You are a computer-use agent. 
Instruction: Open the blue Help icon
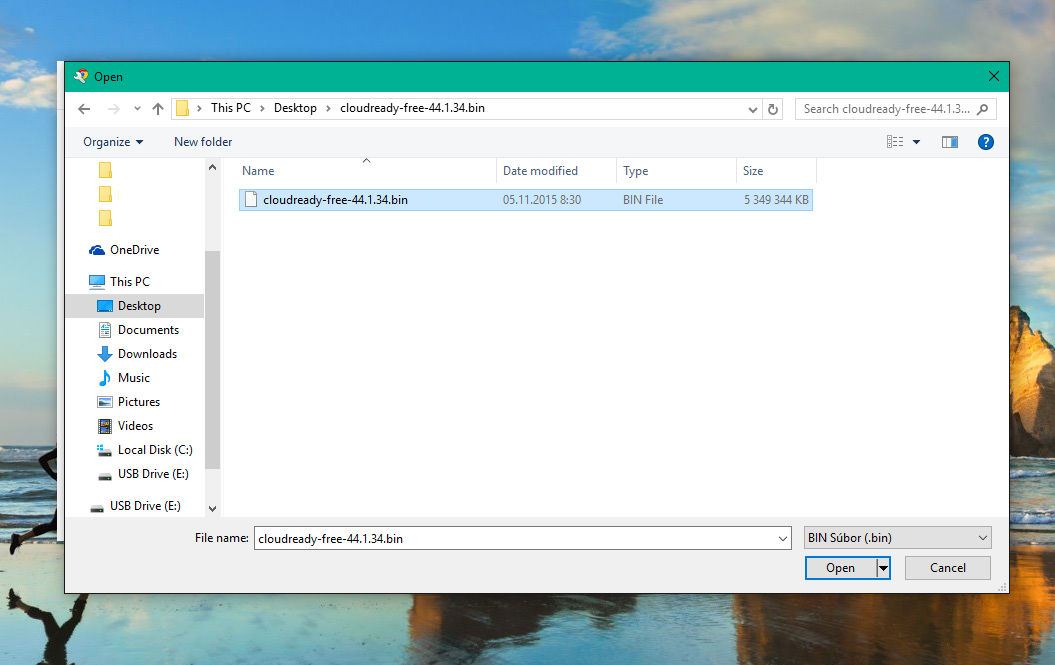(986, 142)
